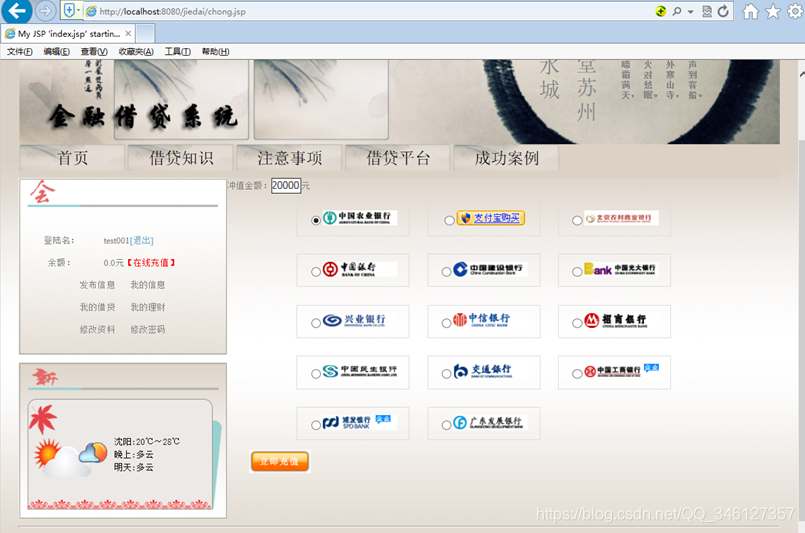This screenshot has width=805, height=533.
Task: Click the red 在线充值 link
Action: (x=151, y=262)
